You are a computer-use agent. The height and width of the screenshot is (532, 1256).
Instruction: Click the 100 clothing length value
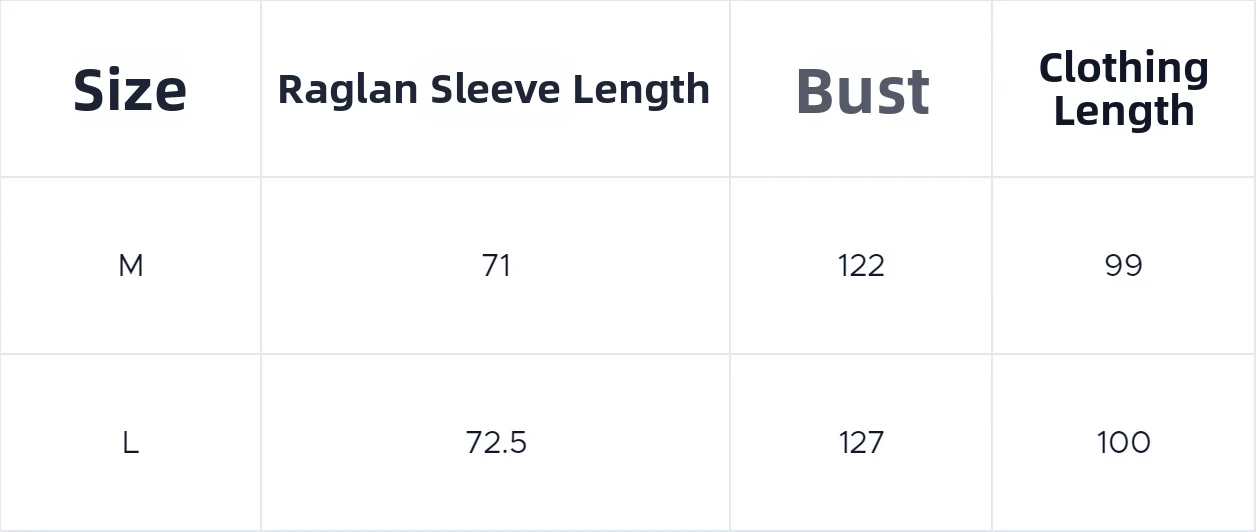click(1123, 443)
